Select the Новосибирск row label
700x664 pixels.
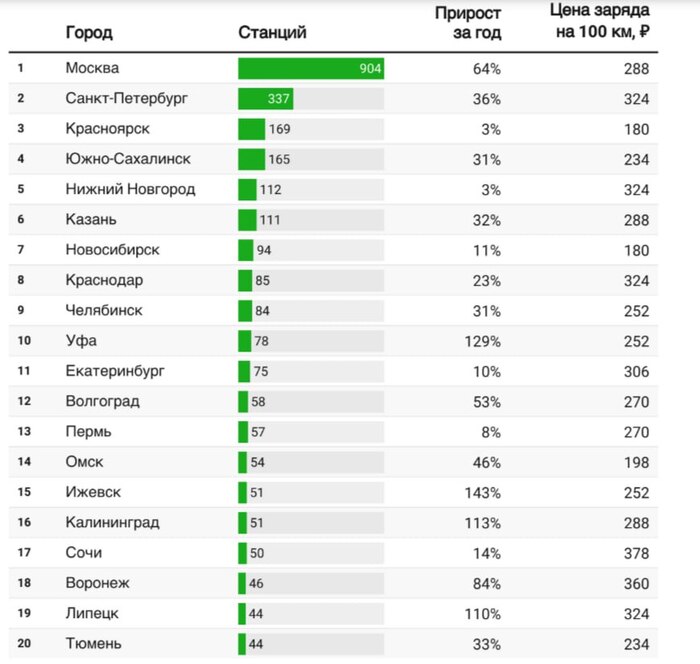point(112,250)
